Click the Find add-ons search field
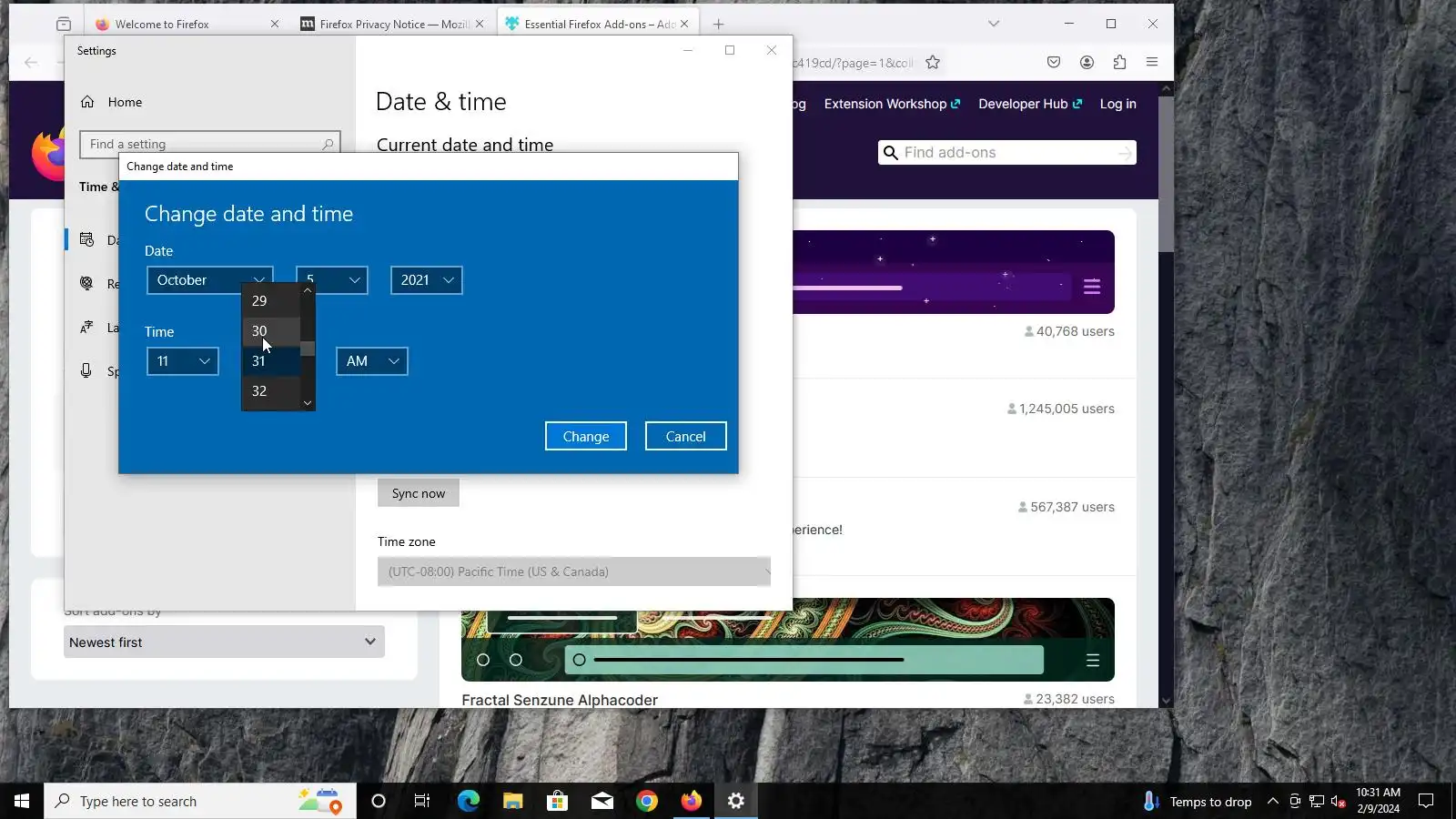The image size is (1456, 819). (1007, 153)
